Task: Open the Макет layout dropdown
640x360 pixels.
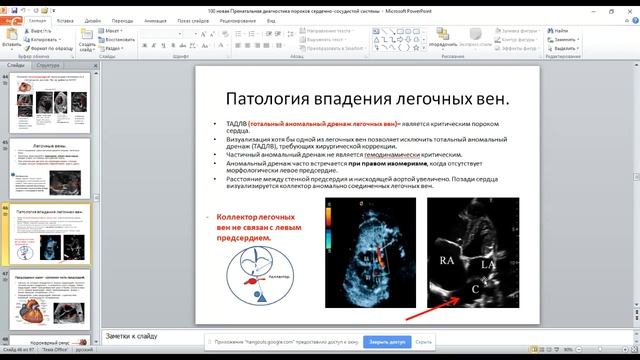Action: point(111,31)
